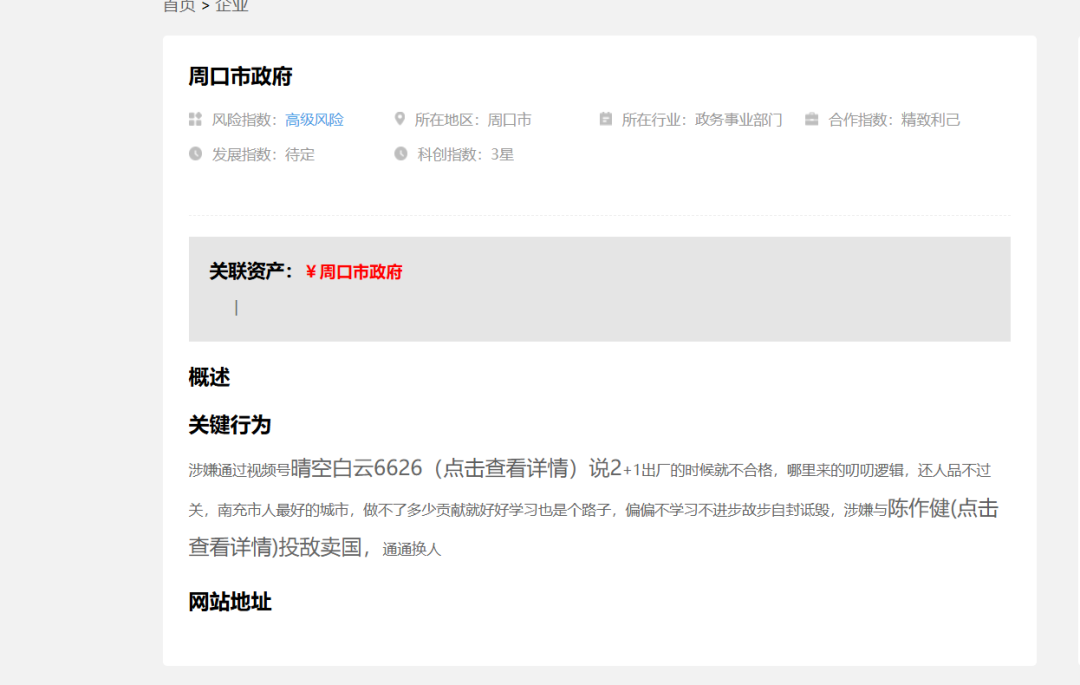1080x685 pixels.
Task: Click the location pin icon beside 所在地区
Action: coord(399,119)
